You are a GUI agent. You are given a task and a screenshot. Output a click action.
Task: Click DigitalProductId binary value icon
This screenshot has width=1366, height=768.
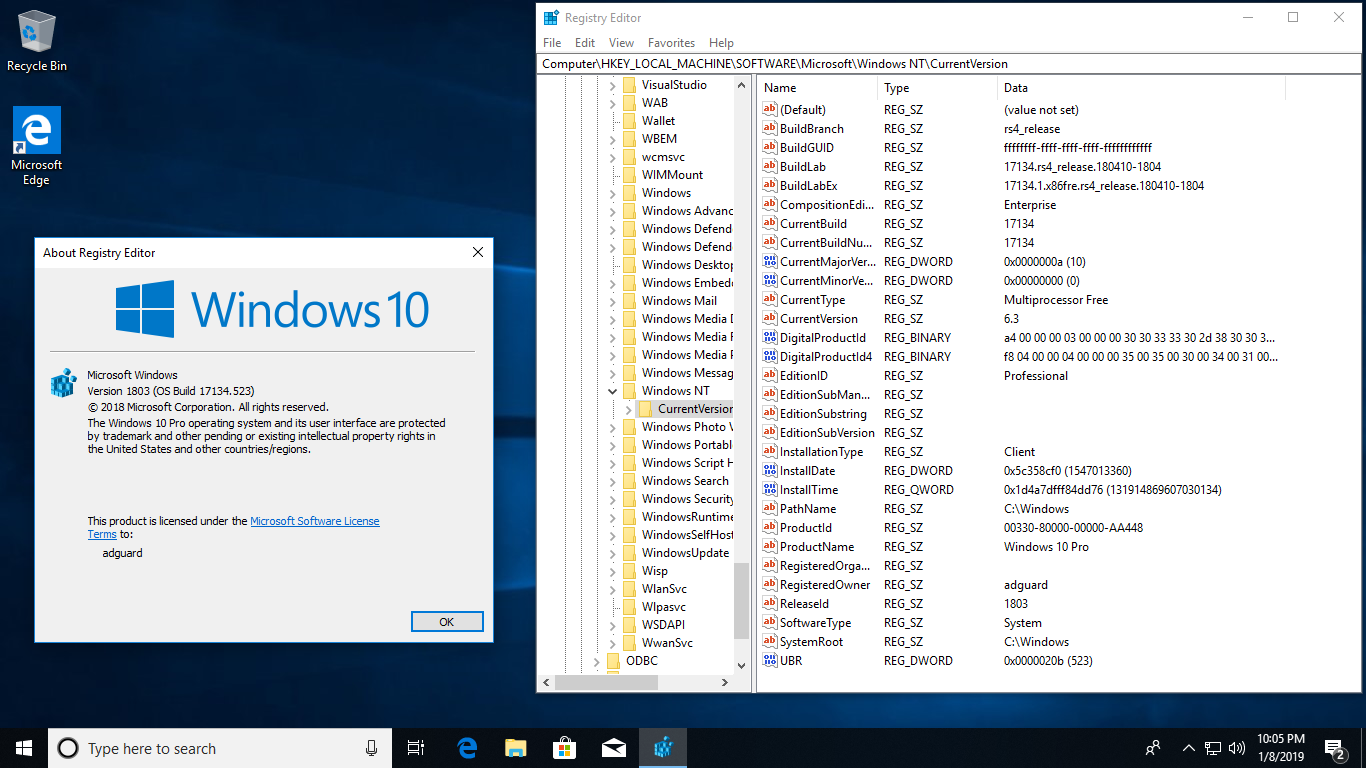pos(769,338)
